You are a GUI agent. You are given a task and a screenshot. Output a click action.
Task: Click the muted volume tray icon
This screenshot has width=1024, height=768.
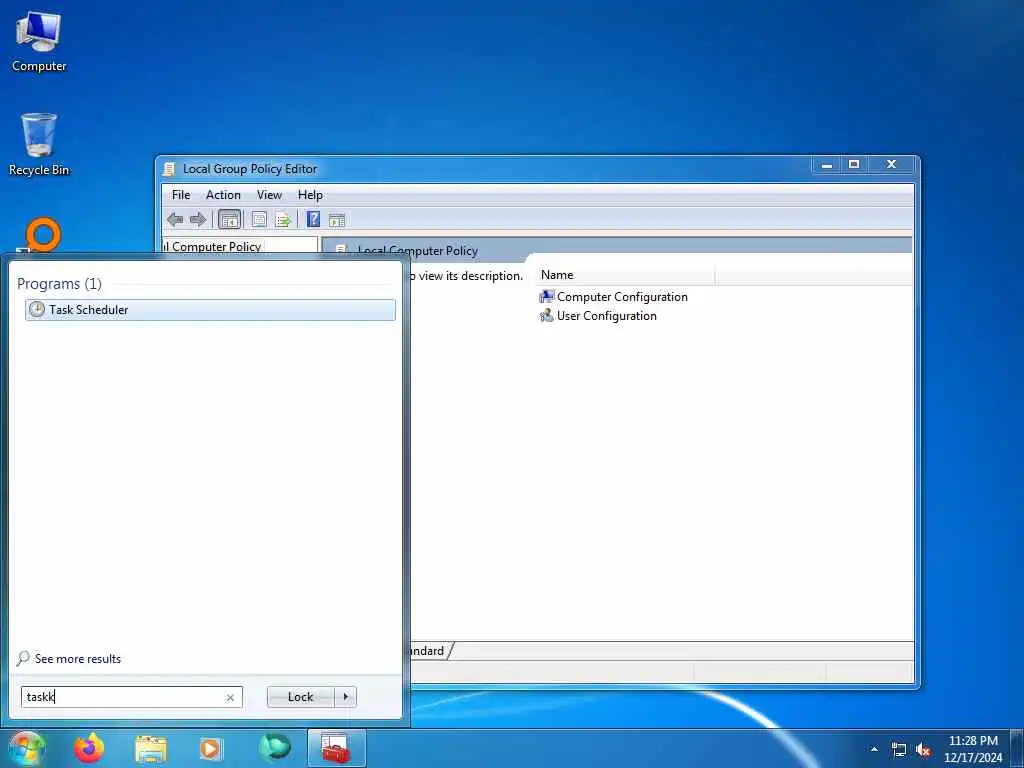(x=923, y=750)
